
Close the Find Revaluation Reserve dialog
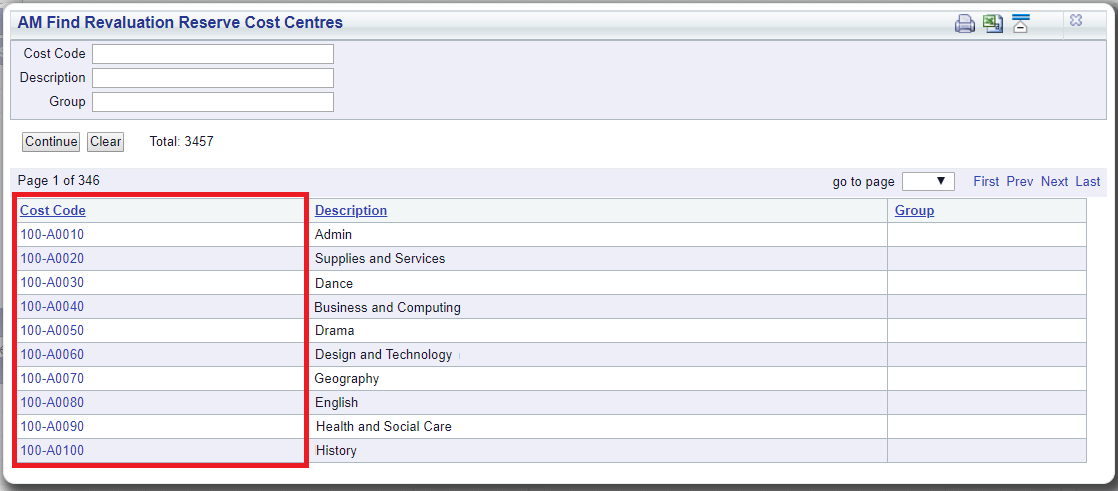pyautogui.click(x=1076, y=21)
